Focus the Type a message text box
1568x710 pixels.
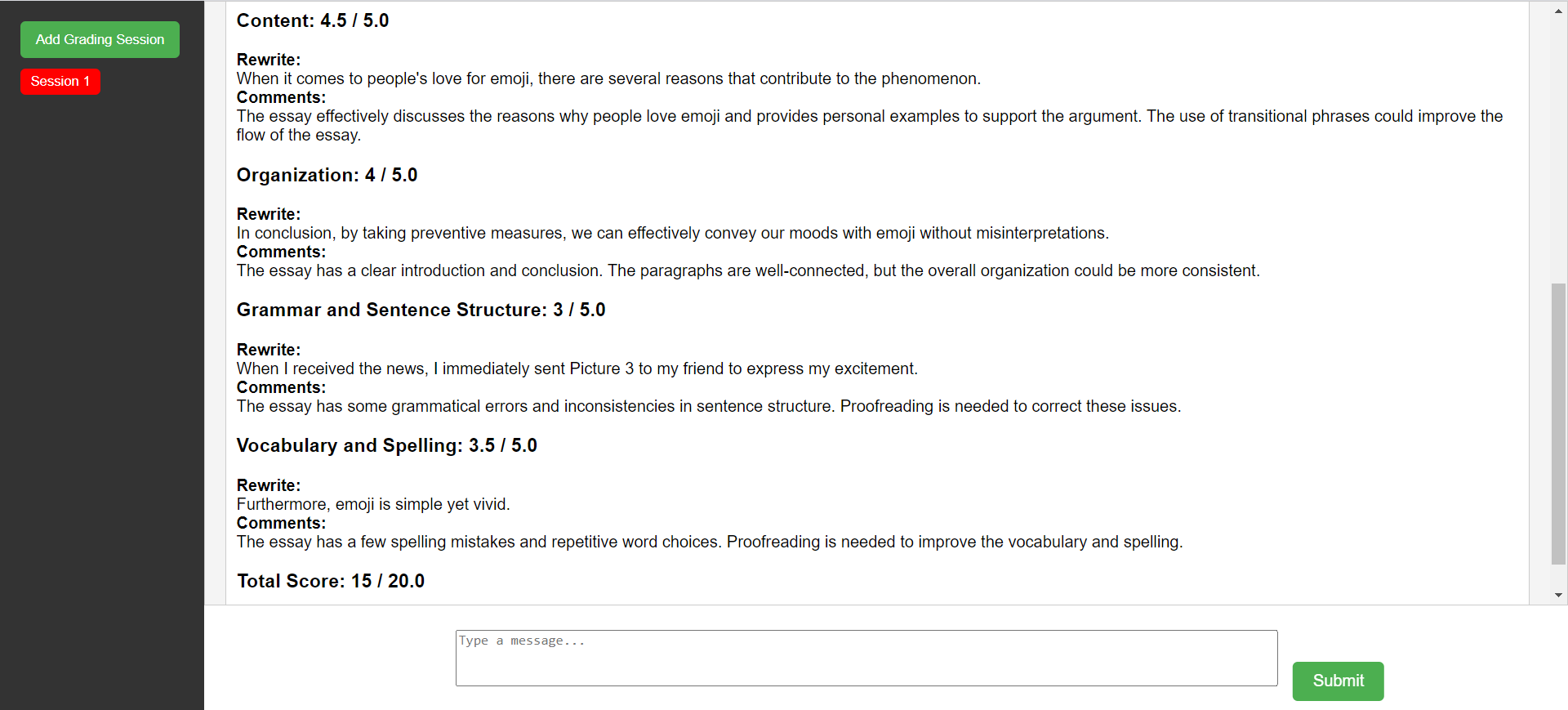pos(866,658)
